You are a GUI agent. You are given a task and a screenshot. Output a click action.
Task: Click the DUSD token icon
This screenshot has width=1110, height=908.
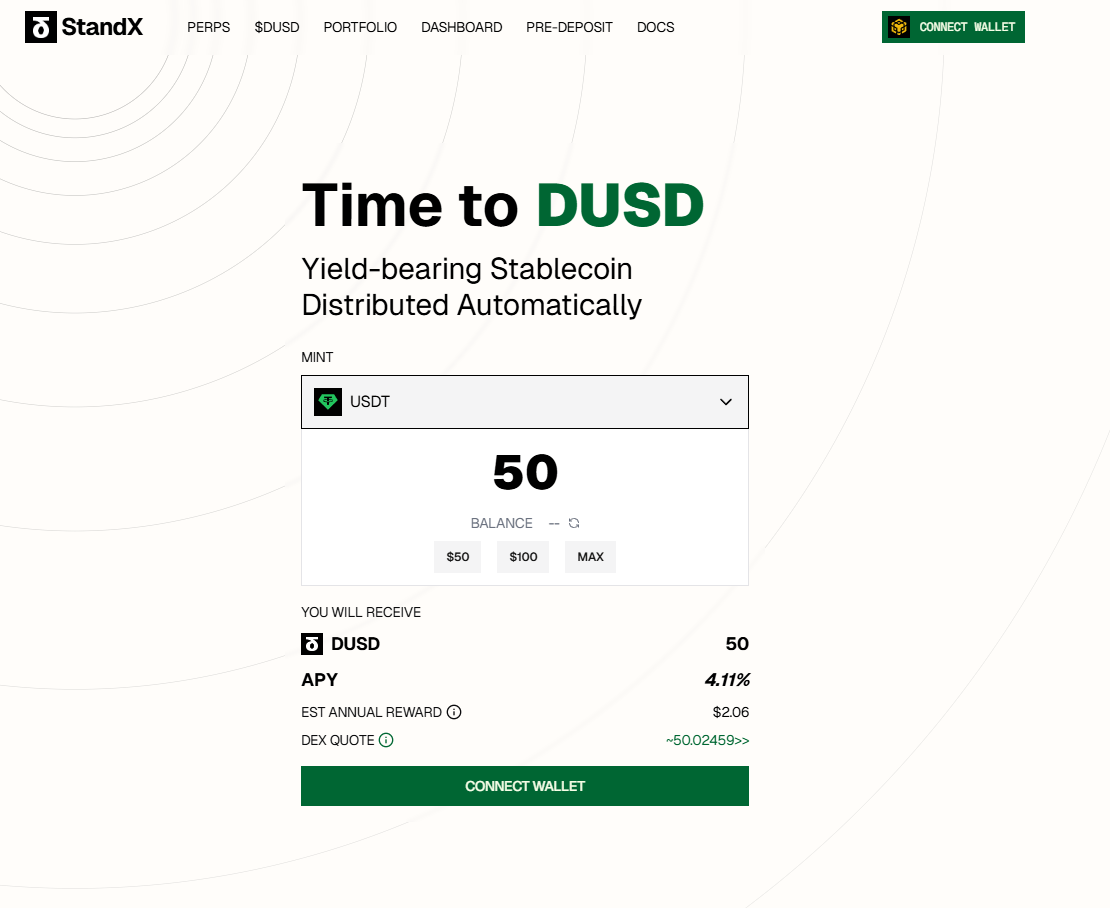[312, 644]
